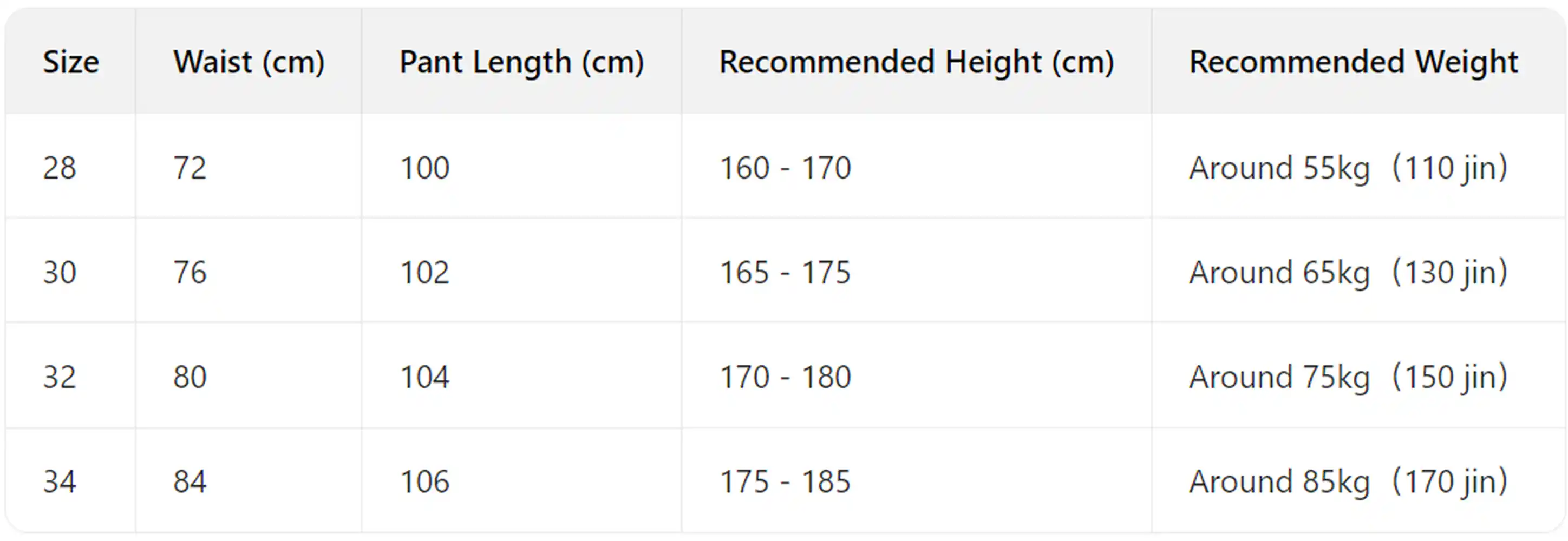Select waist value 84
The image size is (1568, 541).
[x=190, y=481]
